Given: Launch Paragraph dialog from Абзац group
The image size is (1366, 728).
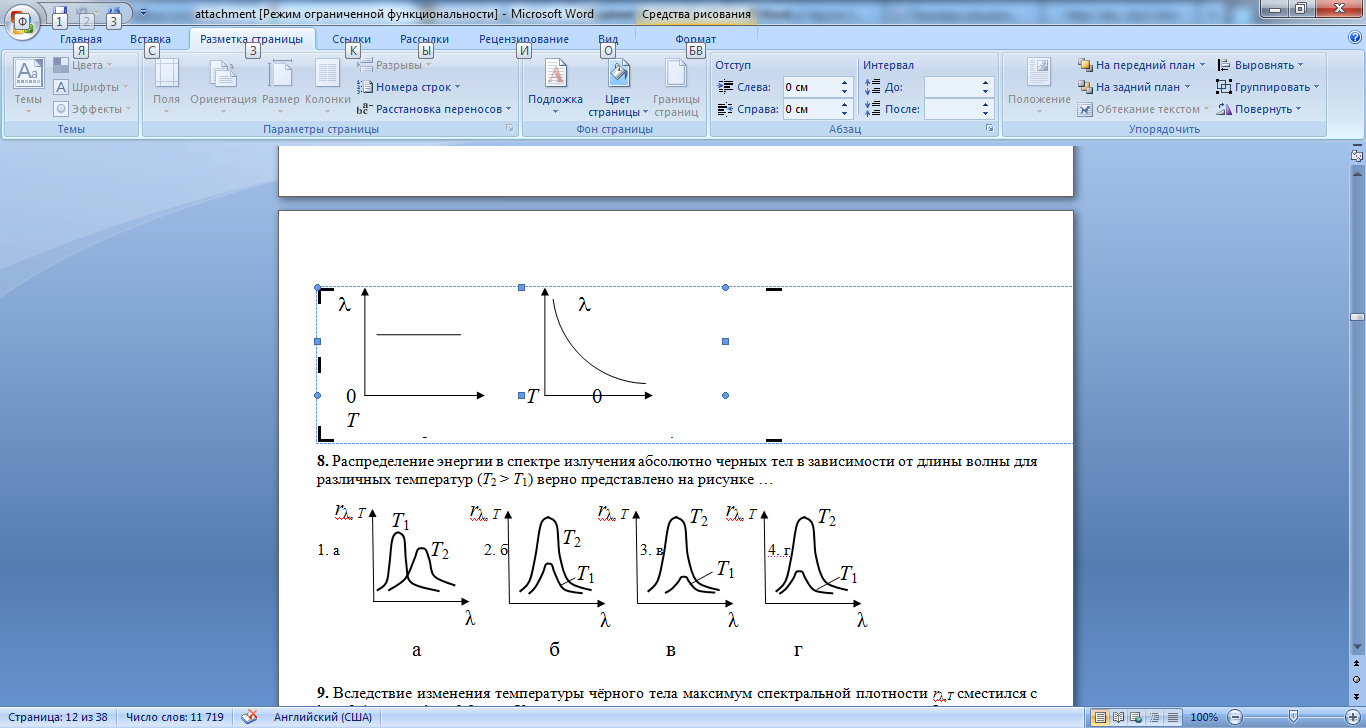Looking at the screenshot, I should click(x=990, y=129).
